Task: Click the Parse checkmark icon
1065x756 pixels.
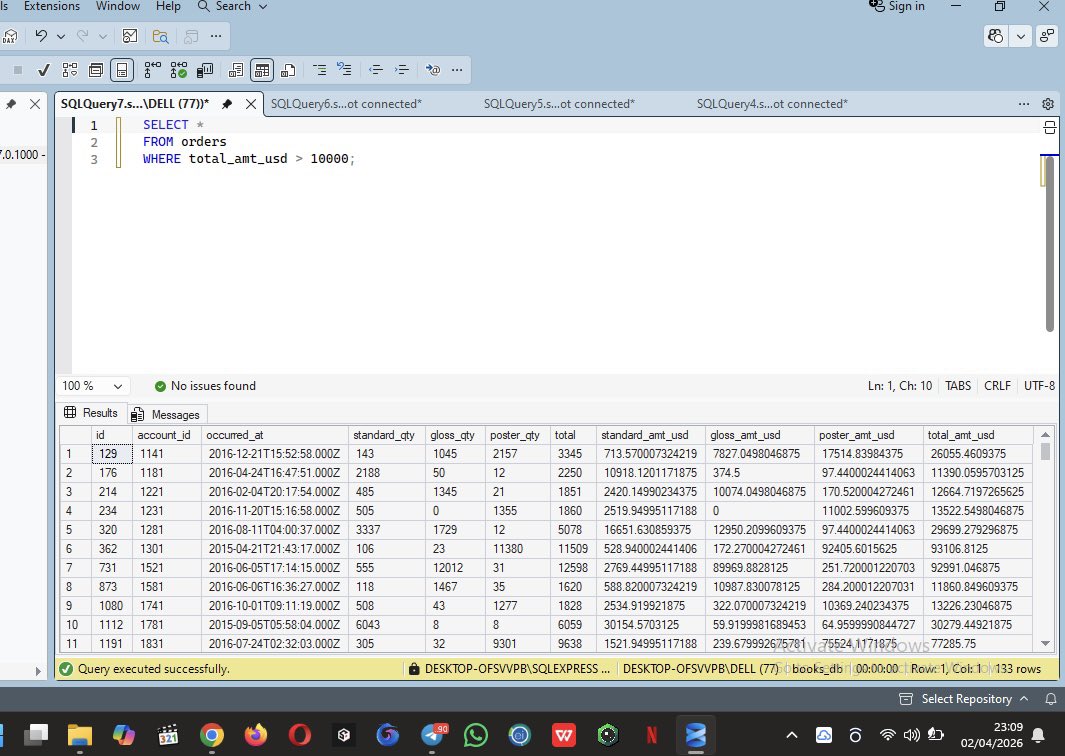Action: point(43,70)
